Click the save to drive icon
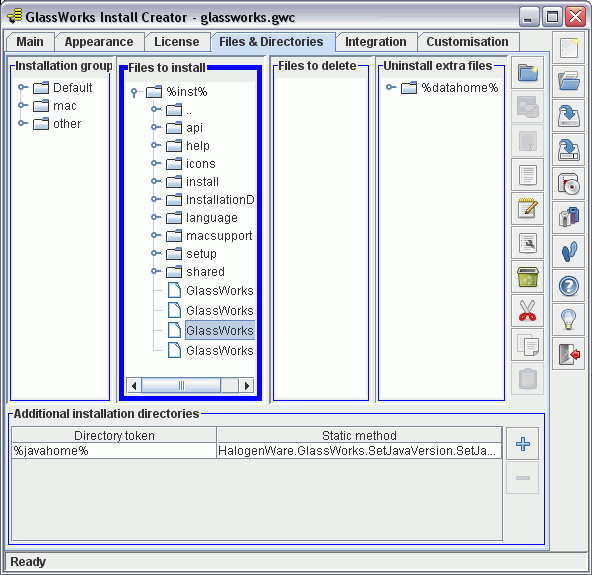Screen dimensions: 592x575 (x=569, y=116)
